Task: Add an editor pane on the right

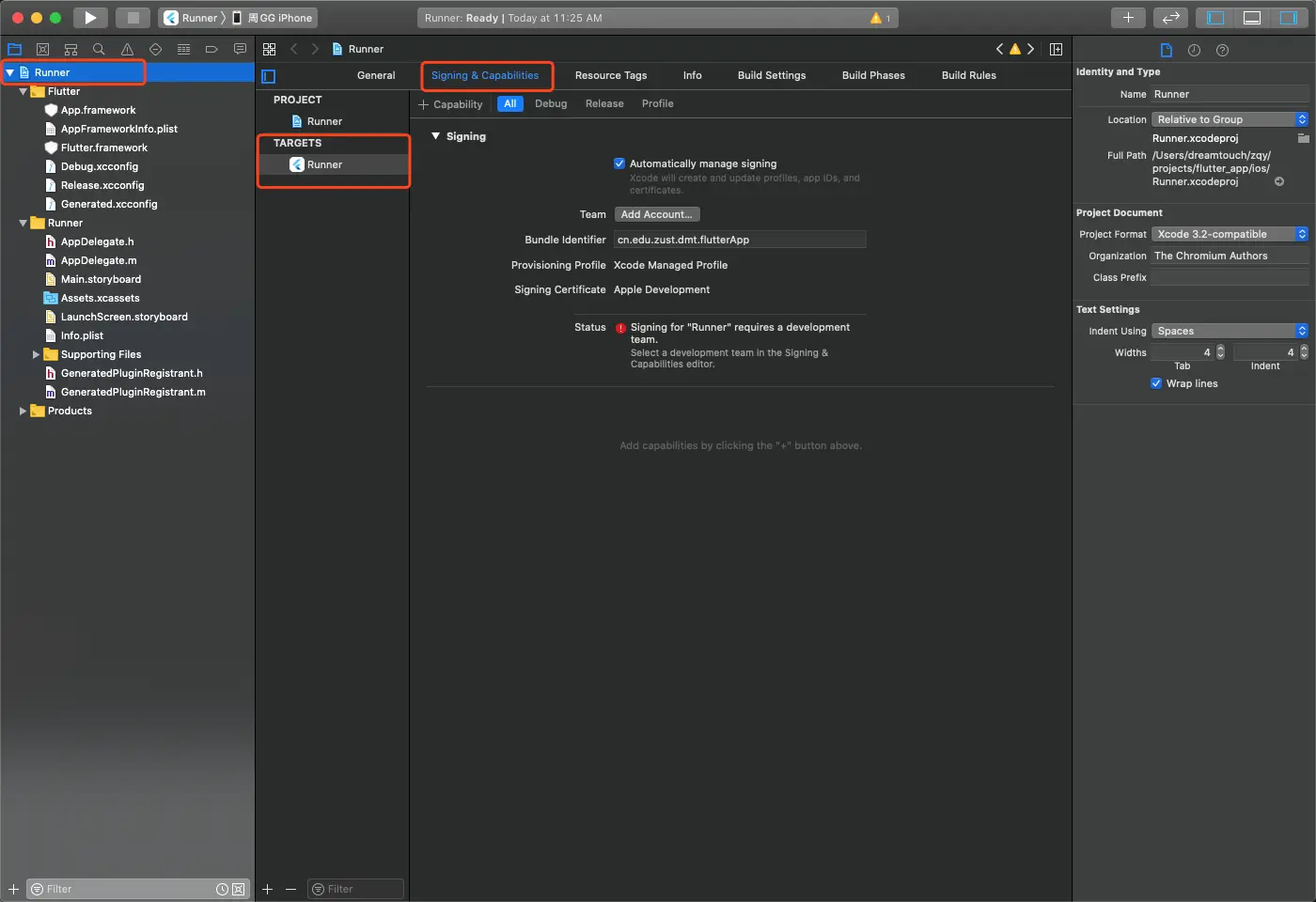Action: [1057, 49]
